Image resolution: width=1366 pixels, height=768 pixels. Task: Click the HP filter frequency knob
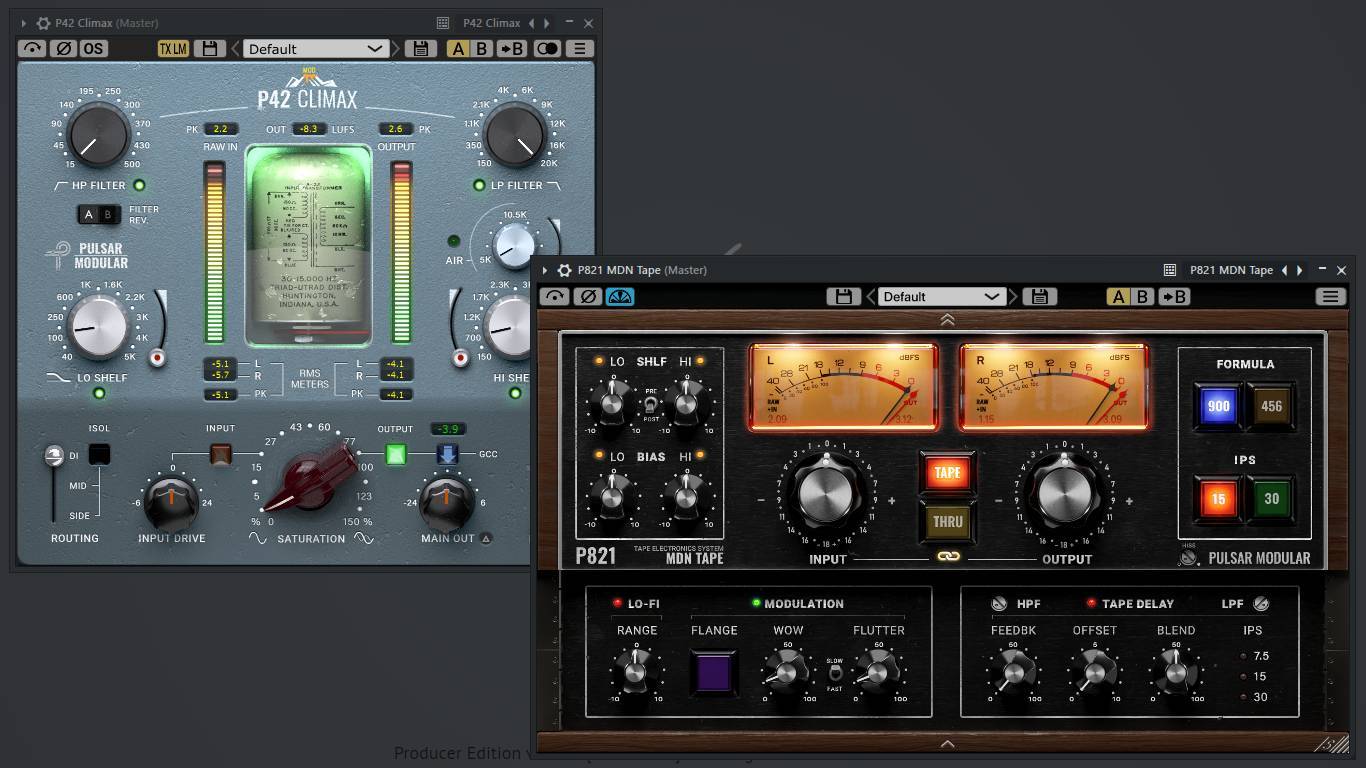coord(98,137)
